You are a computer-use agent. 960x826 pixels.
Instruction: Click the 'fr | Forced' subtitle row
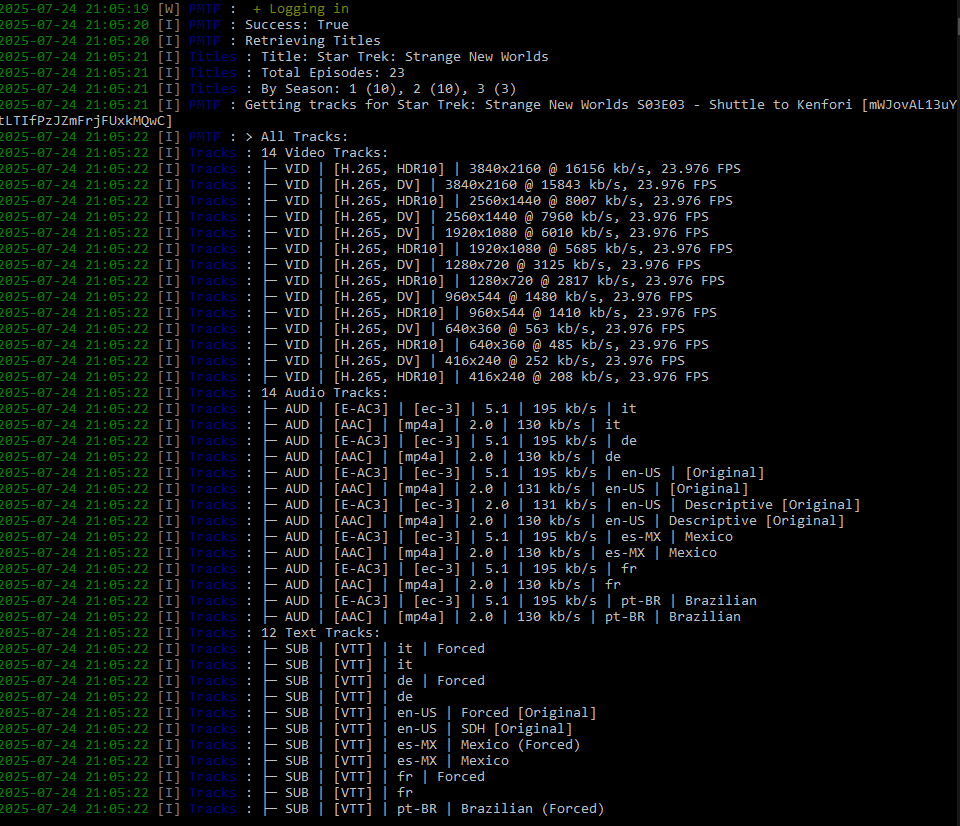373,776
